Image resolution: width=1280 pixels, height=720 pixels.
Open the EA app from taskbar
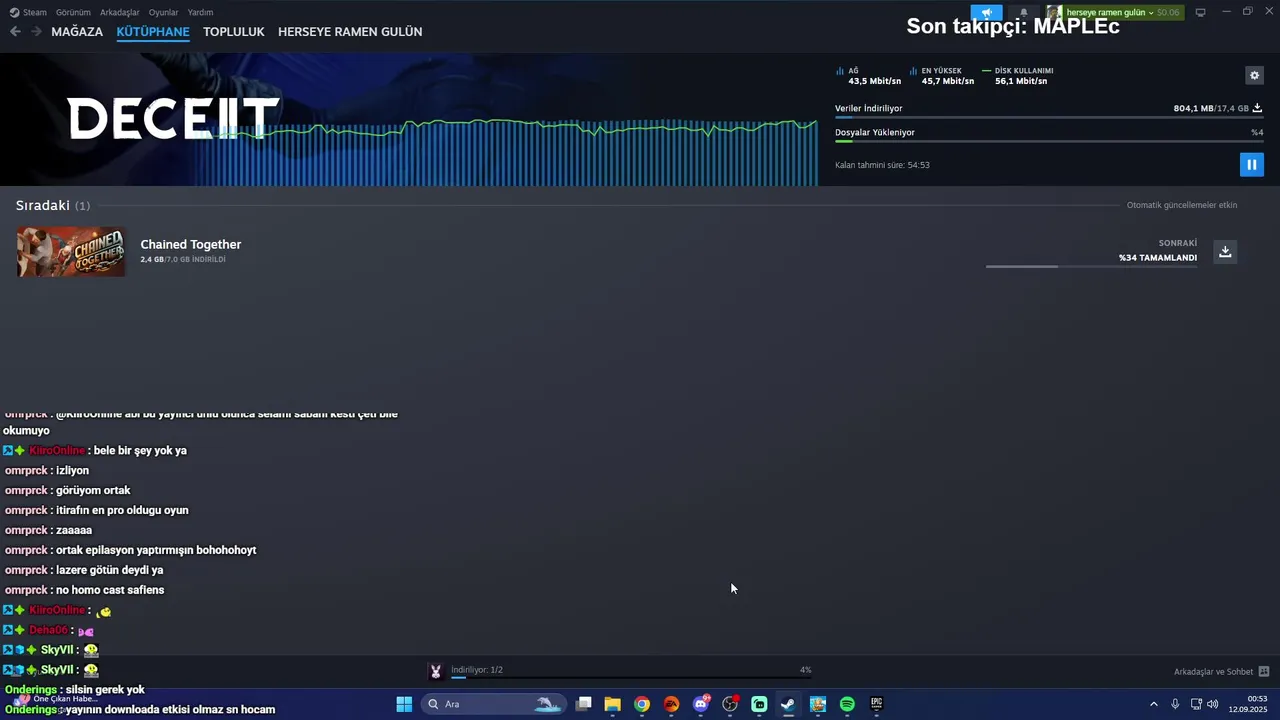coord(671,704)
